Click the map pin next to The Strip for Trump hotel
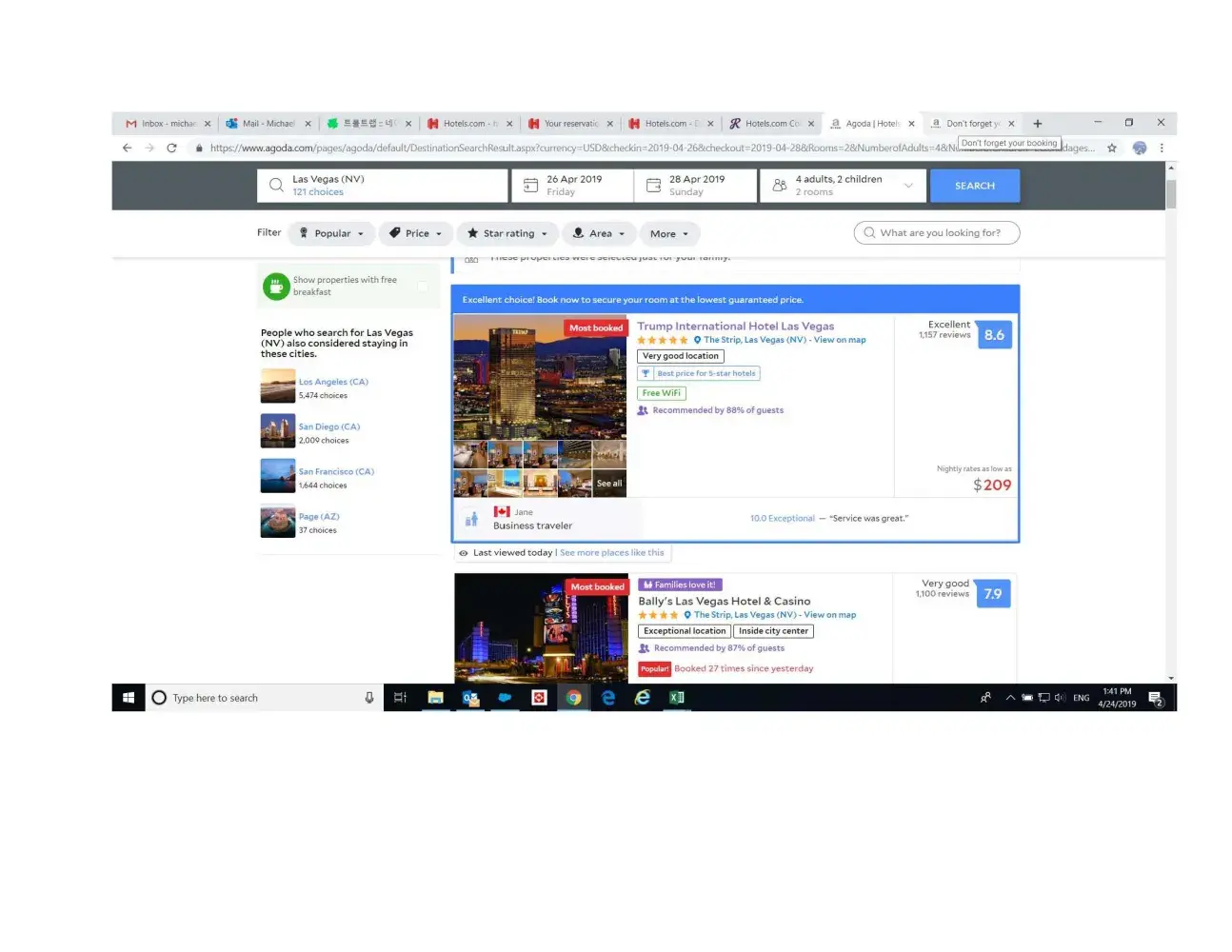This screenshot has width=1232, height=952. (697, 340)
